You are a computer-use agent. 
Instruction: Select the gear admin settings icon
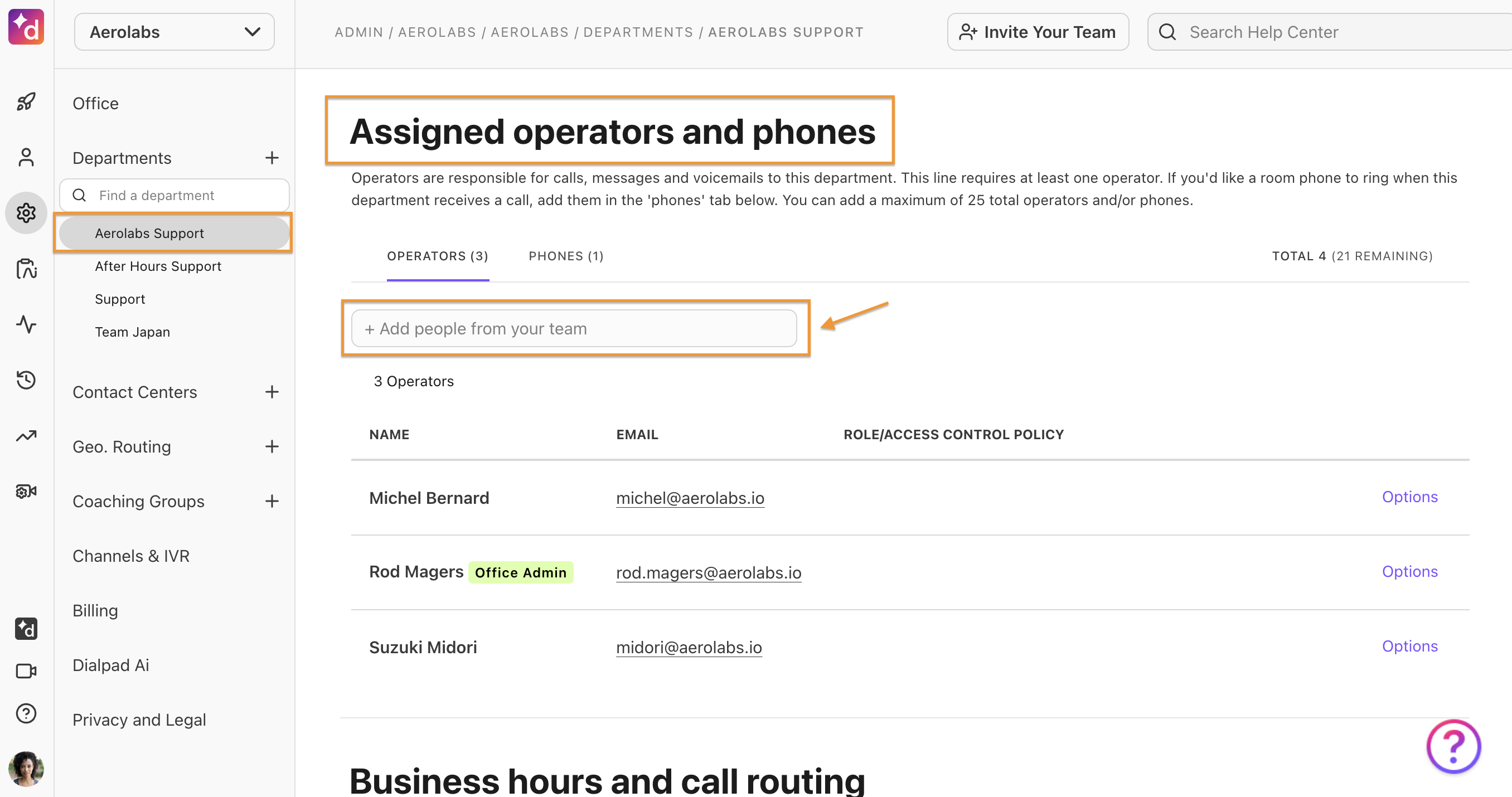pyautogui.click(x=26, y=212)
